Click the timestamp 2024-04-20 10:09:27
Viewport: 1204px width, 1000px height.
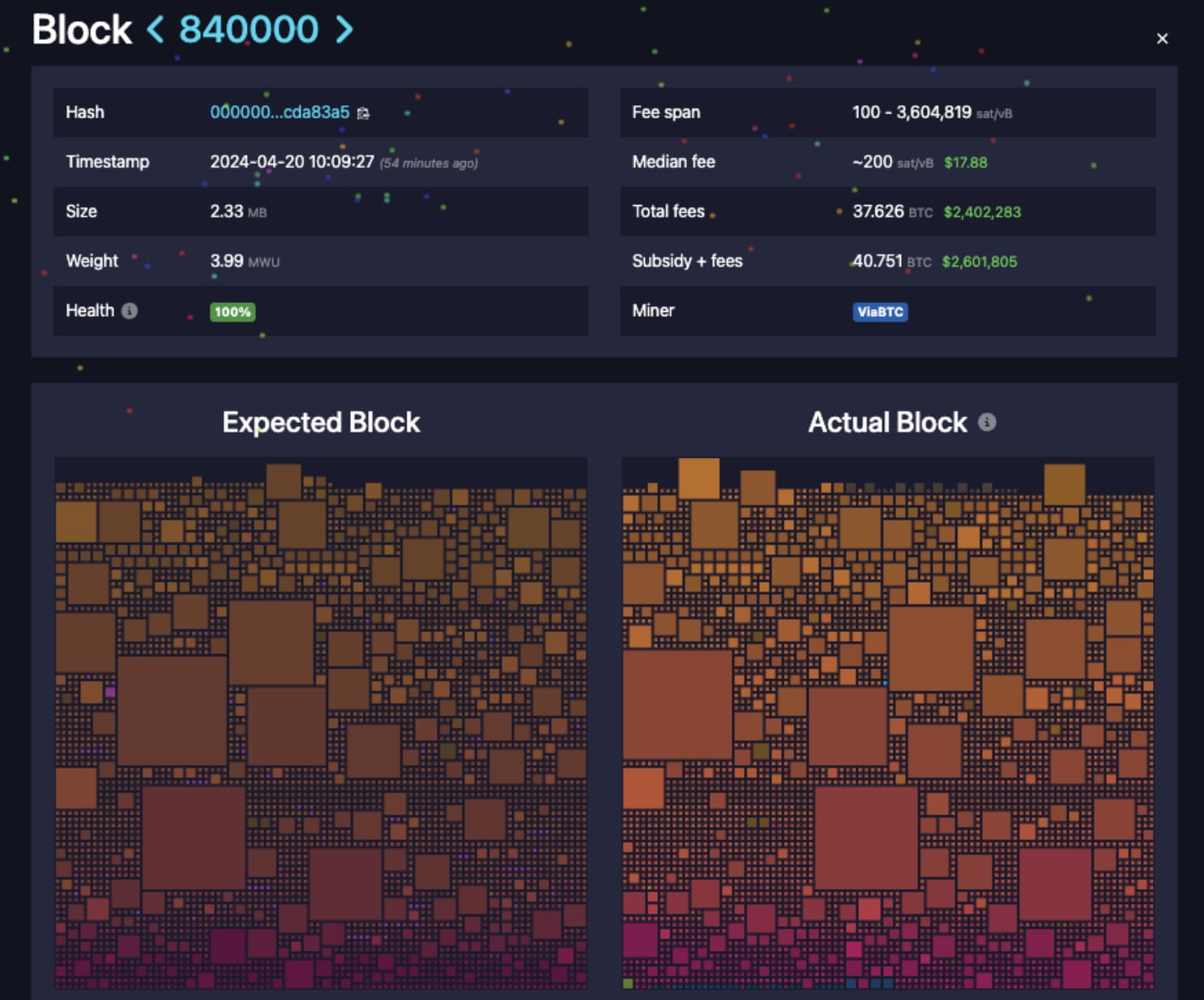click(x=292, y=162)
